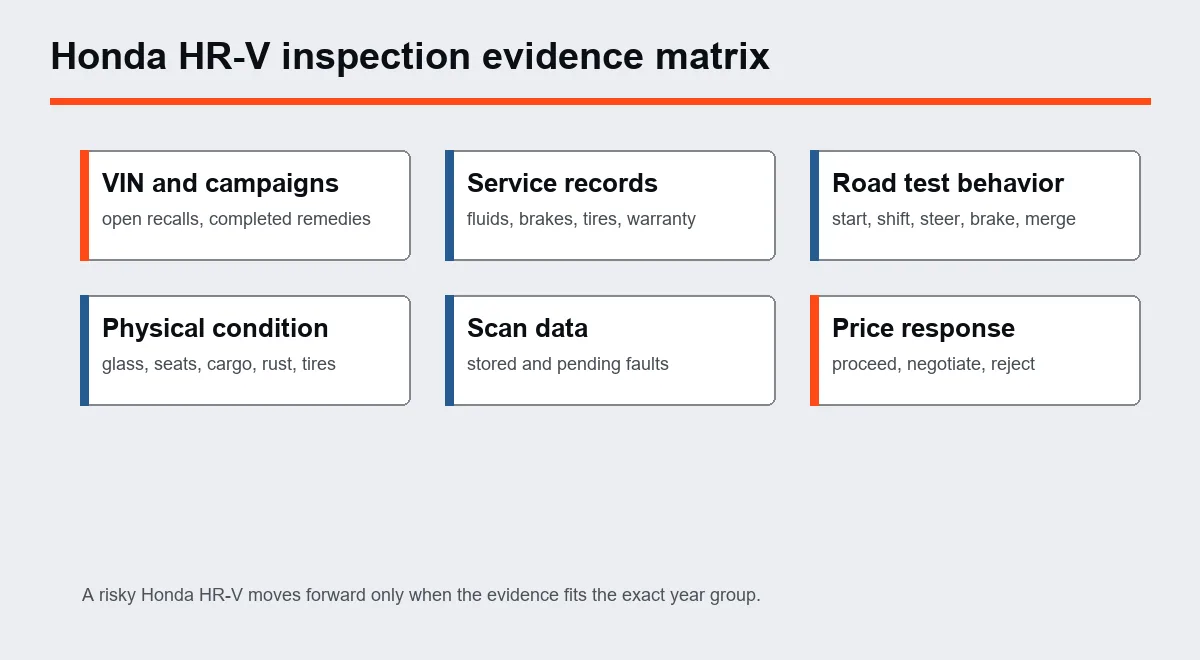
Task: Click the orange accent bar on VIN card
Action: click(84, 205)
